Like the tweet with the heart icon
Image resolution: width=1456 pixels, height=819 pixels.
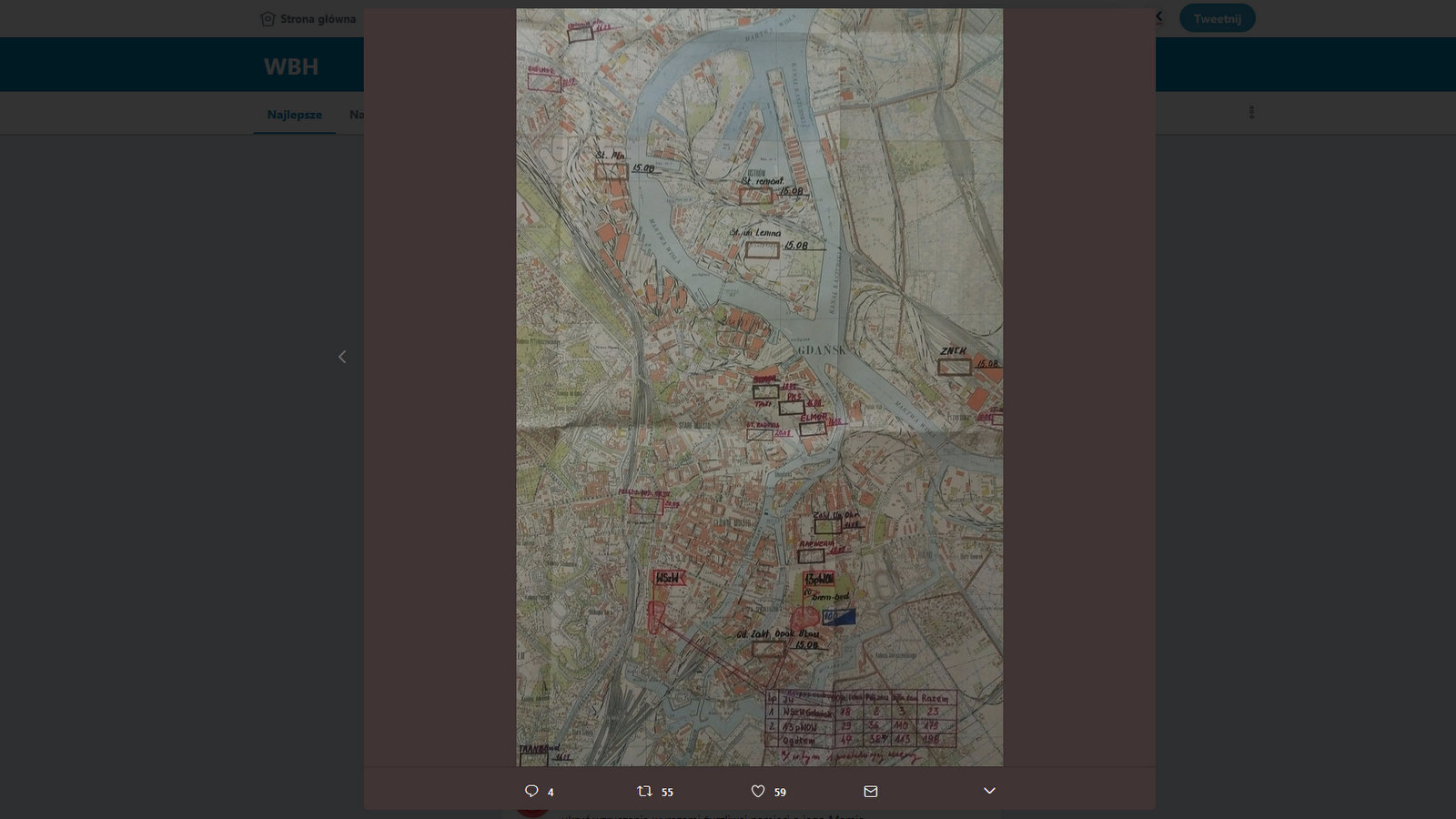coord(757,791)
